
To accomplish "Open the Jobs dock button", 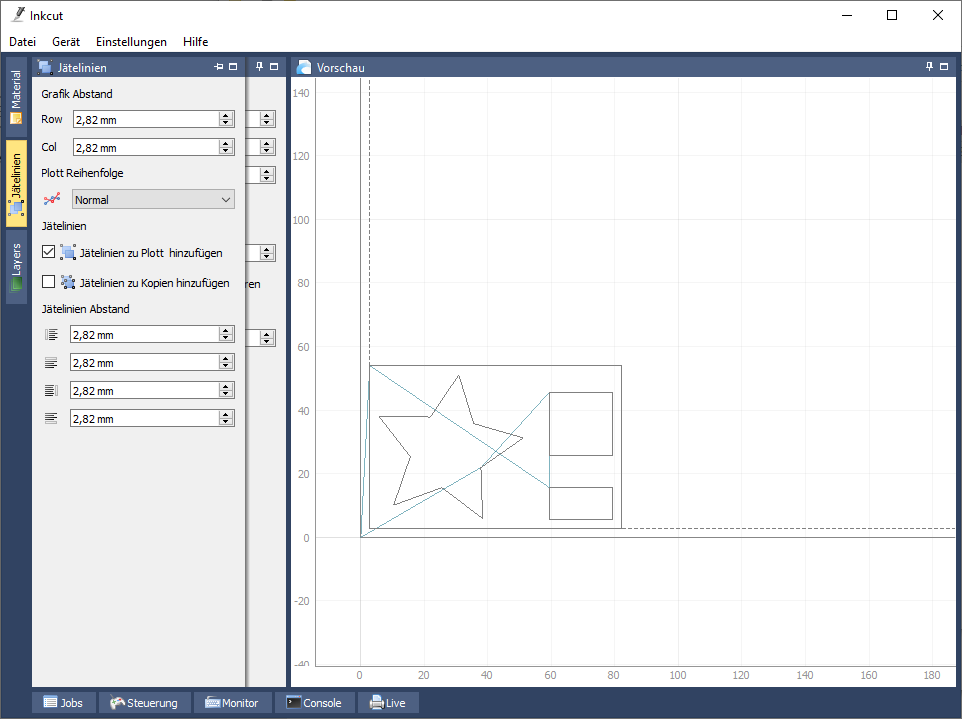I will point(63,703).
